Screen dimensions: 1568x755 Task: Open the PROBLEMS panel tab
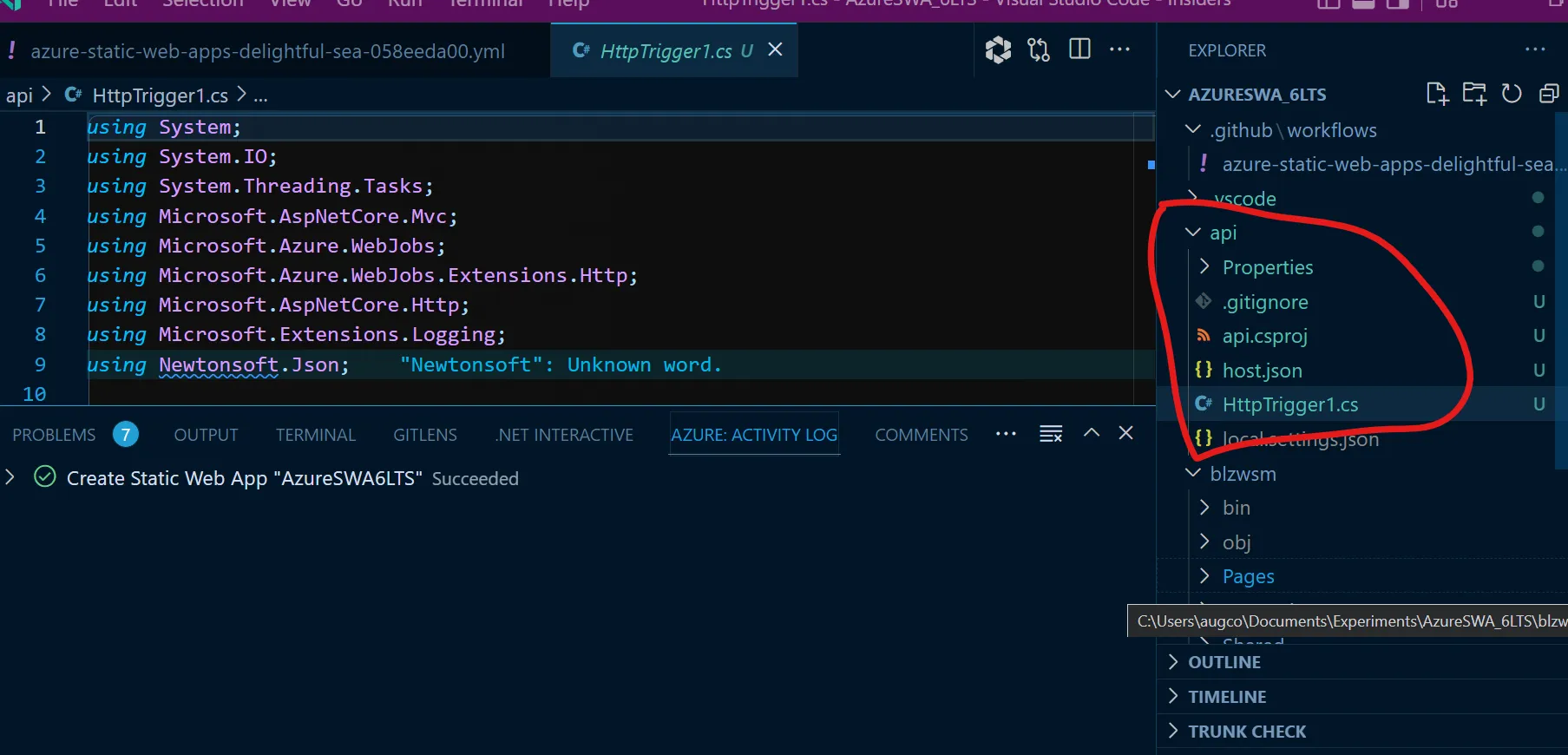coord(54,435)
